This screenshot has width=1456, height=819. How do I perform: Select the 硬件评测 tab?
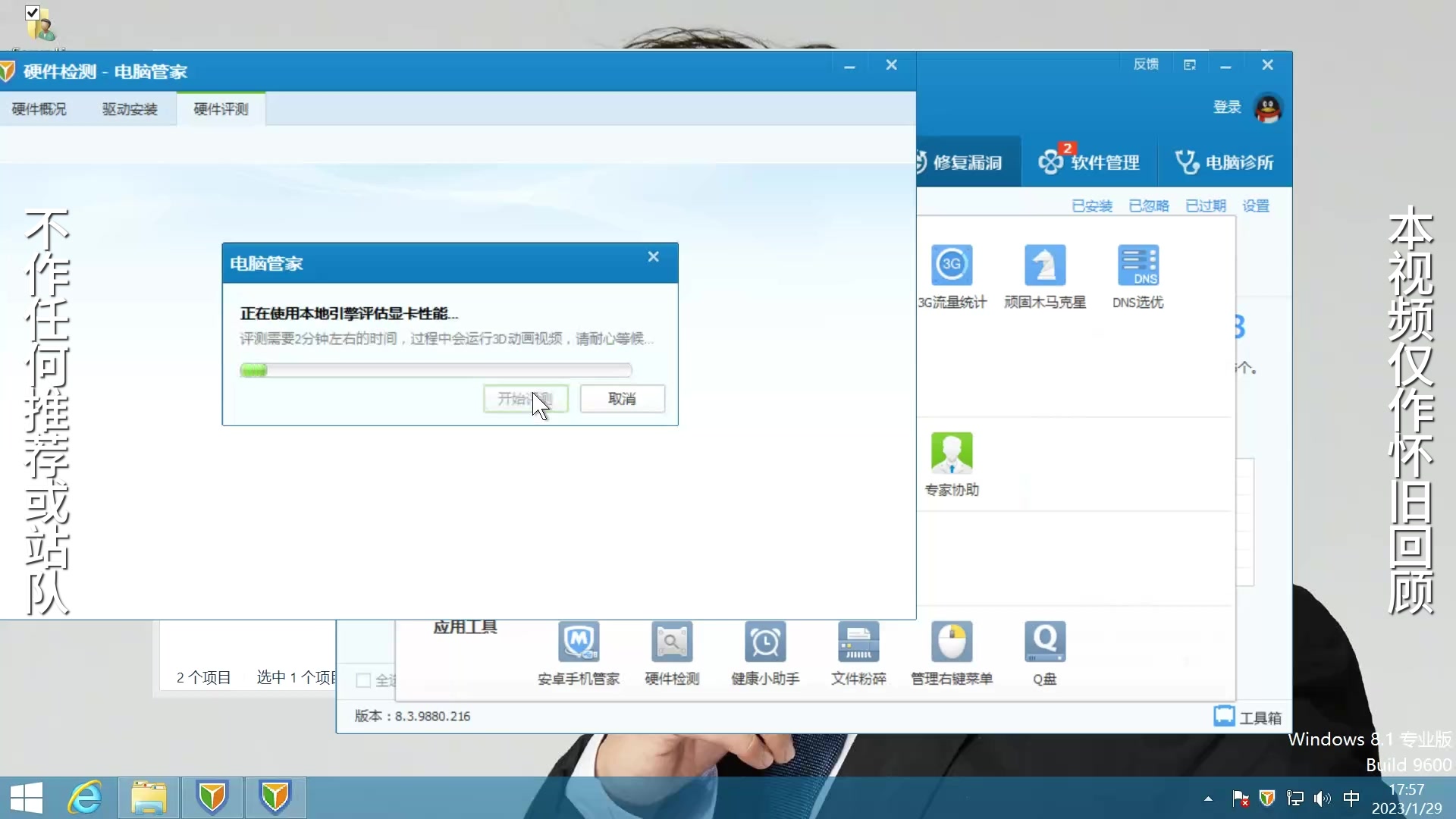coord(221,109)
